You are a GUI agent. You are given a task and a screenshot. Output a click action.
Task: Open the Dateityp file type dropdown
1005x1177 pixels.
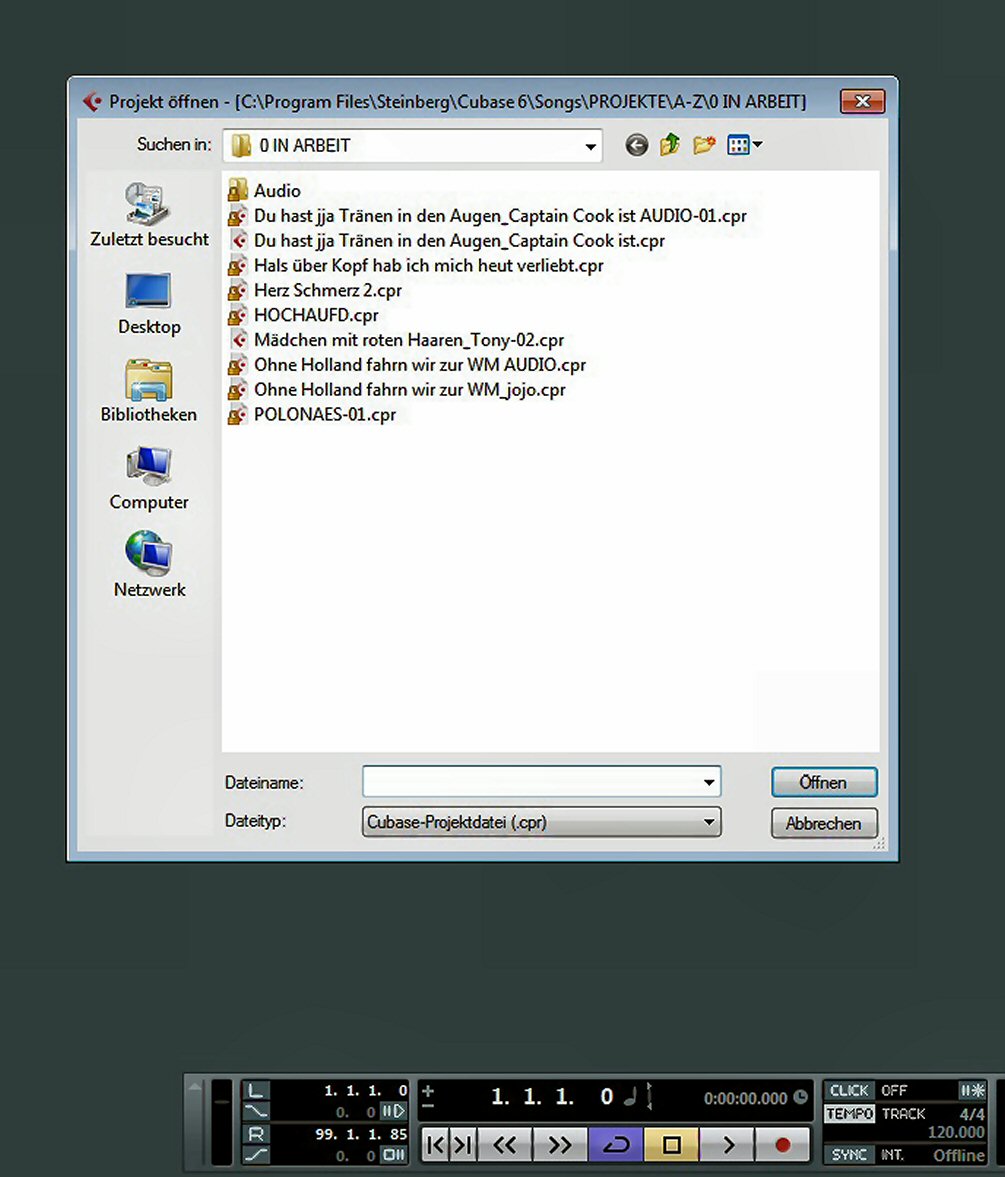[541, 822]
